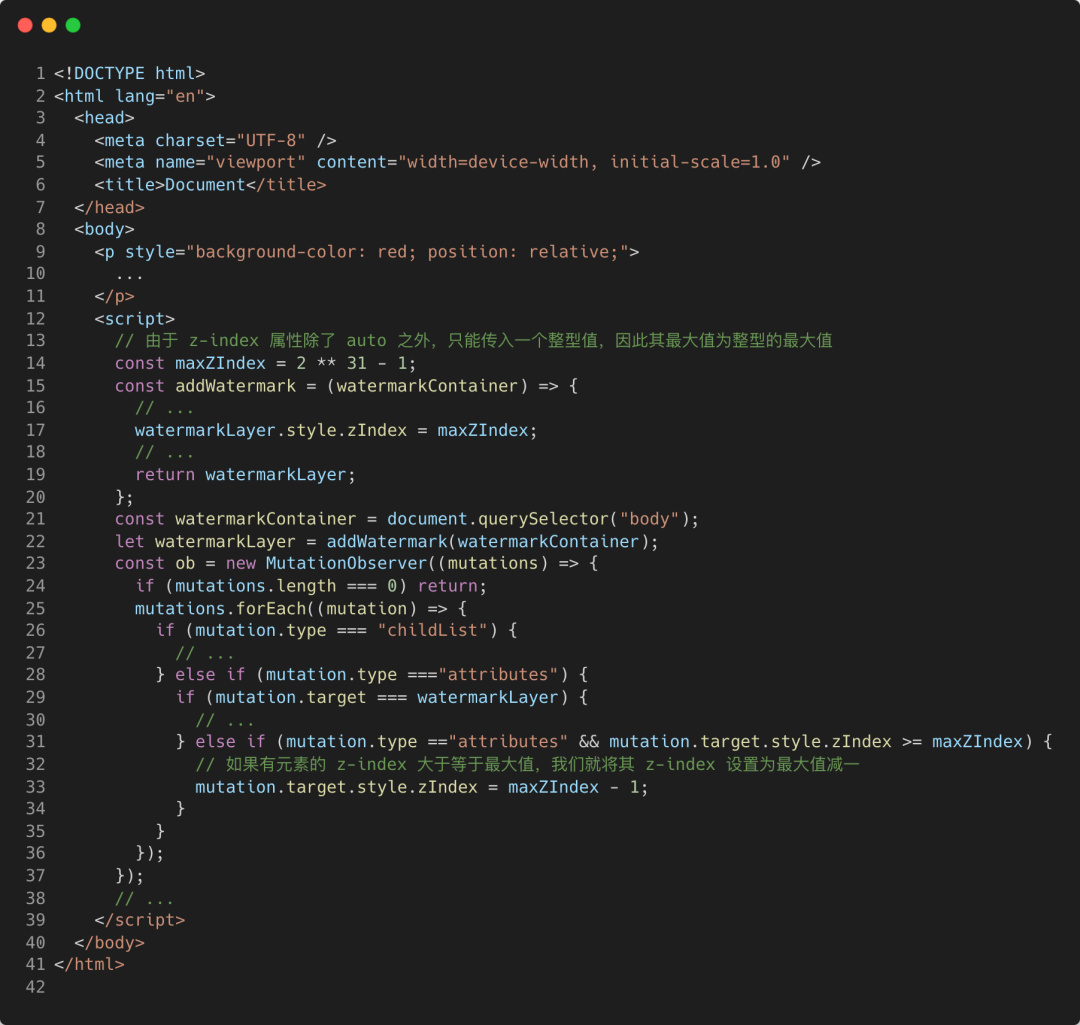Click the "watermarkLayer.style.zIndex" assignment target
1080x1025 pixels.
click(x=271, y=431)
